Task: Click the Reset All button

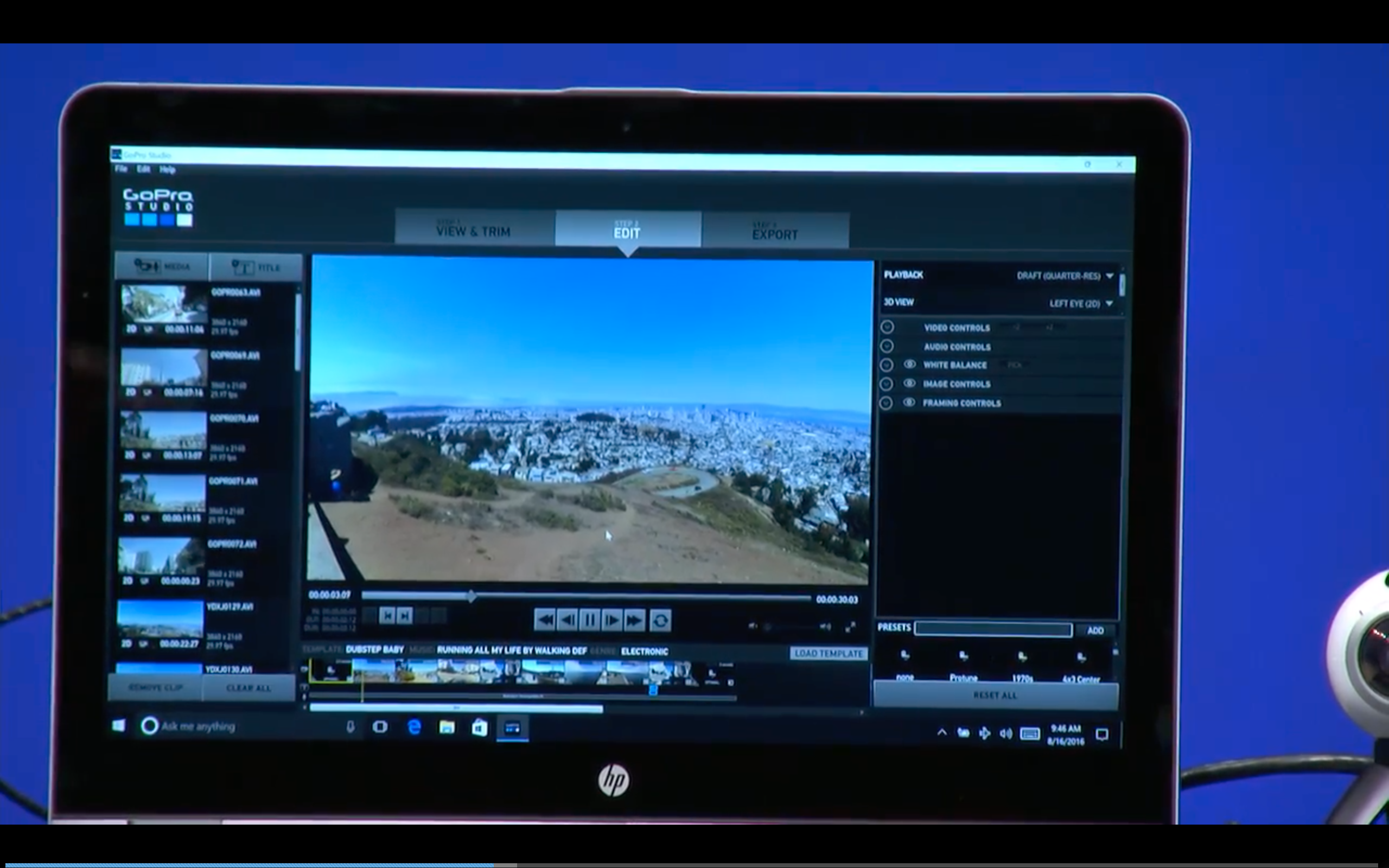Action: pos(995,695)
